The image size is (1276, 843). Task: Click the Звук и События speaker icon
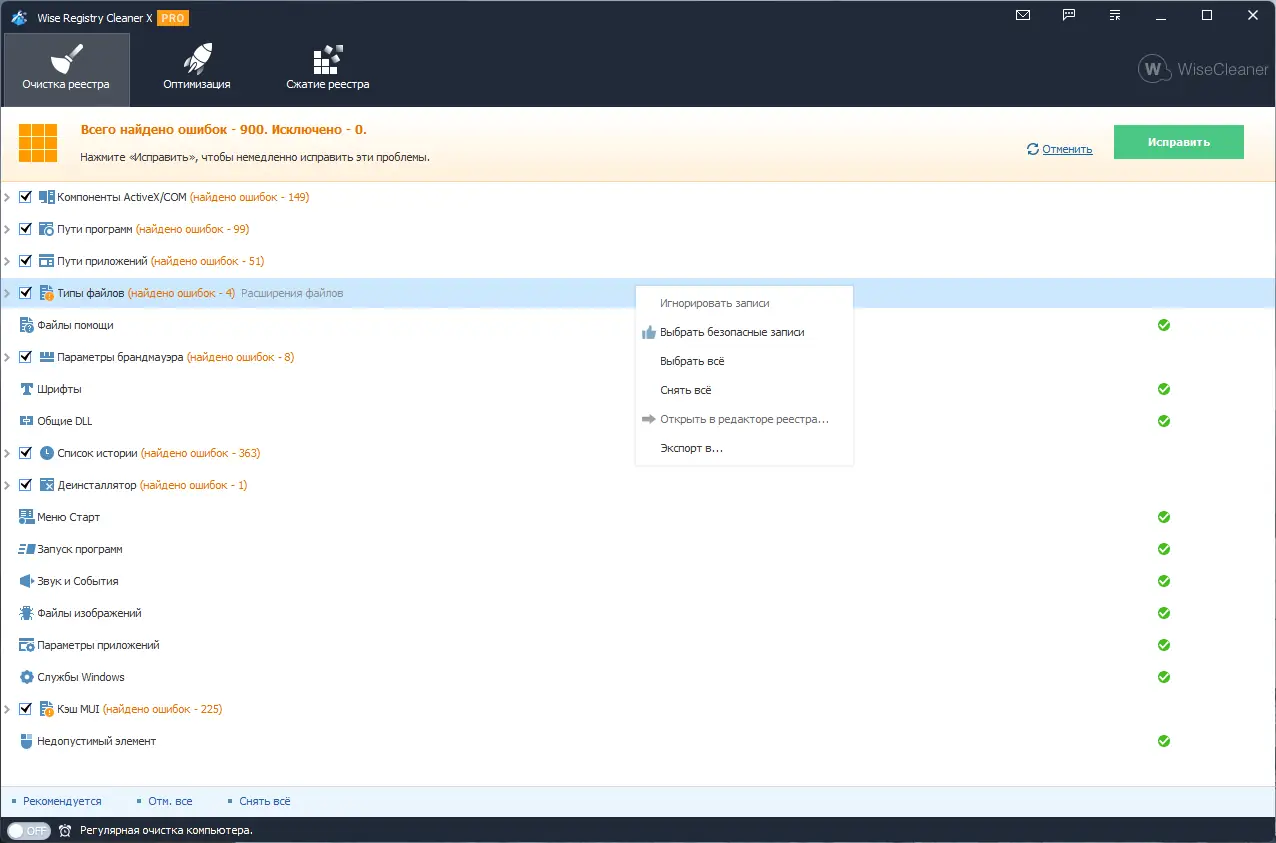pos(27,581)
